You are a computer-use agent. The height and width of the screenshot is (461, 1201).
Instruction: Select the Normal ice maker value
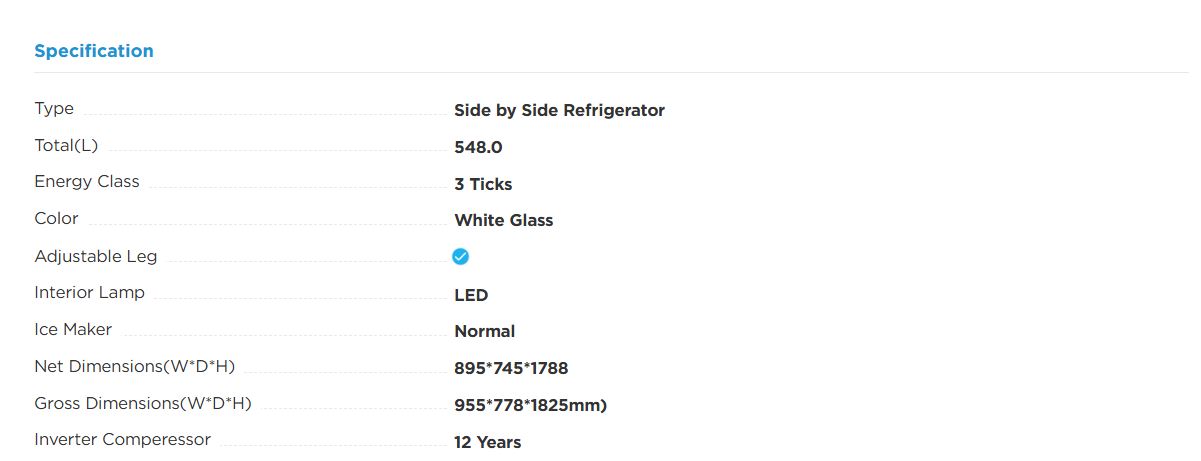[x=484, y=331]
